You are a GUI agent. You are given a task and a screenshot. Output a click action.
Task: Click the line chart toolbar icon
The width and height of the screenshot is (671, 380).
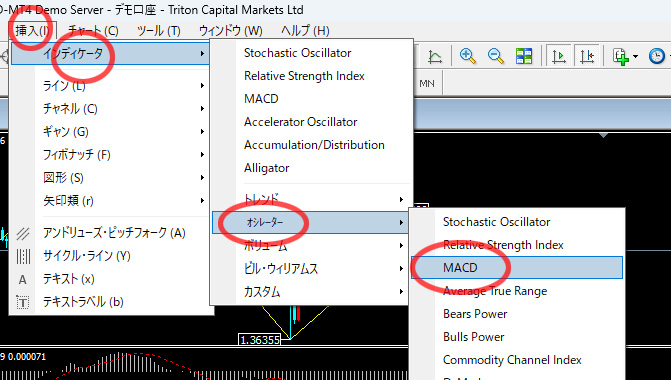tap(435, 56)
